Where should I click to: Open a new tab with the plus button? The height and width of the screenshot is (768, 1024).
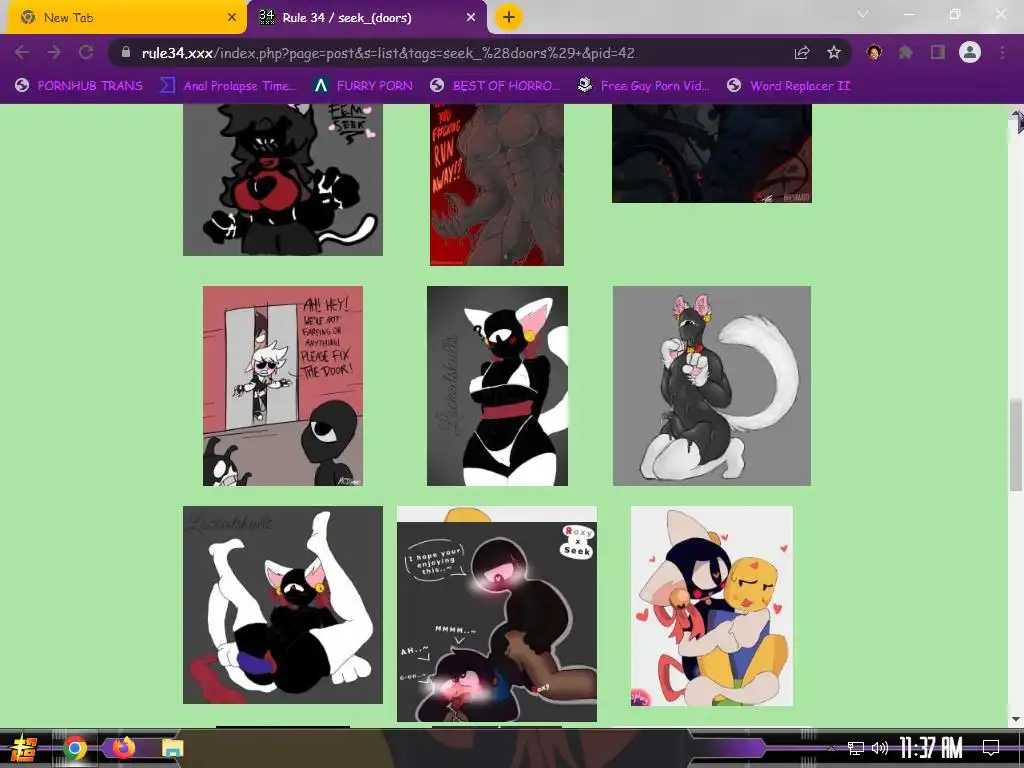coord(509,17)
